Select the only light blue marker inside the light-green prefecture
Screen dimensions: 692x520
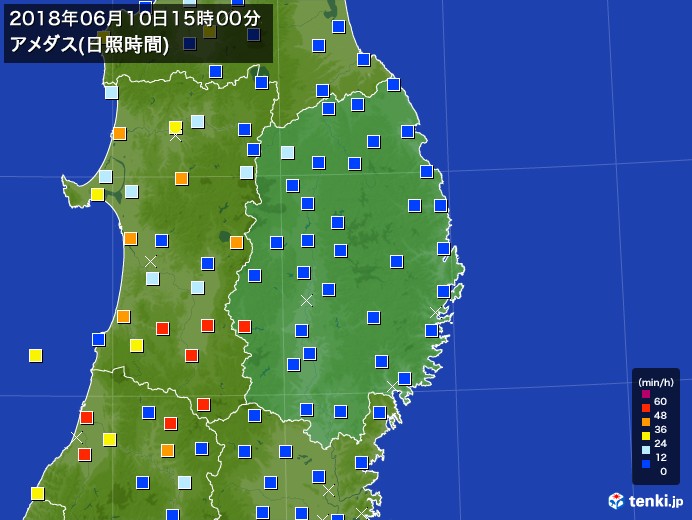288,152
